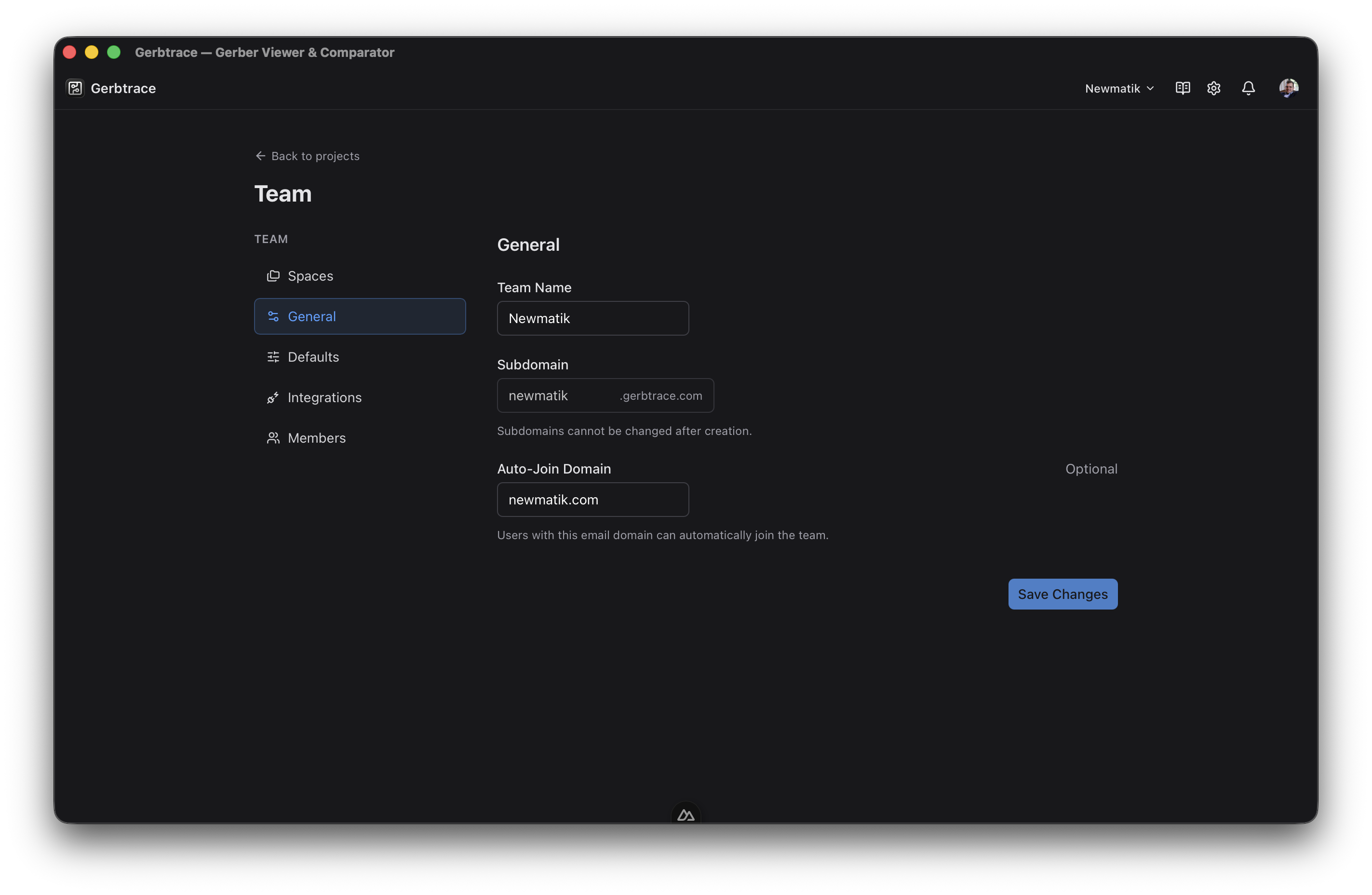Maximize the window with green button
The image size is (1372, 895).
pos(114,52)
